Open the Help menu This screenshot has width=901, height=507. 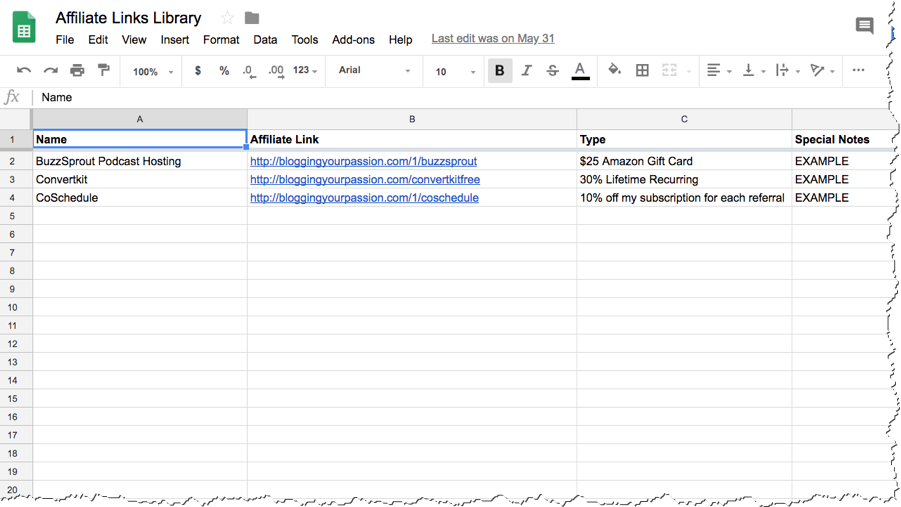(x=400, y=40)
